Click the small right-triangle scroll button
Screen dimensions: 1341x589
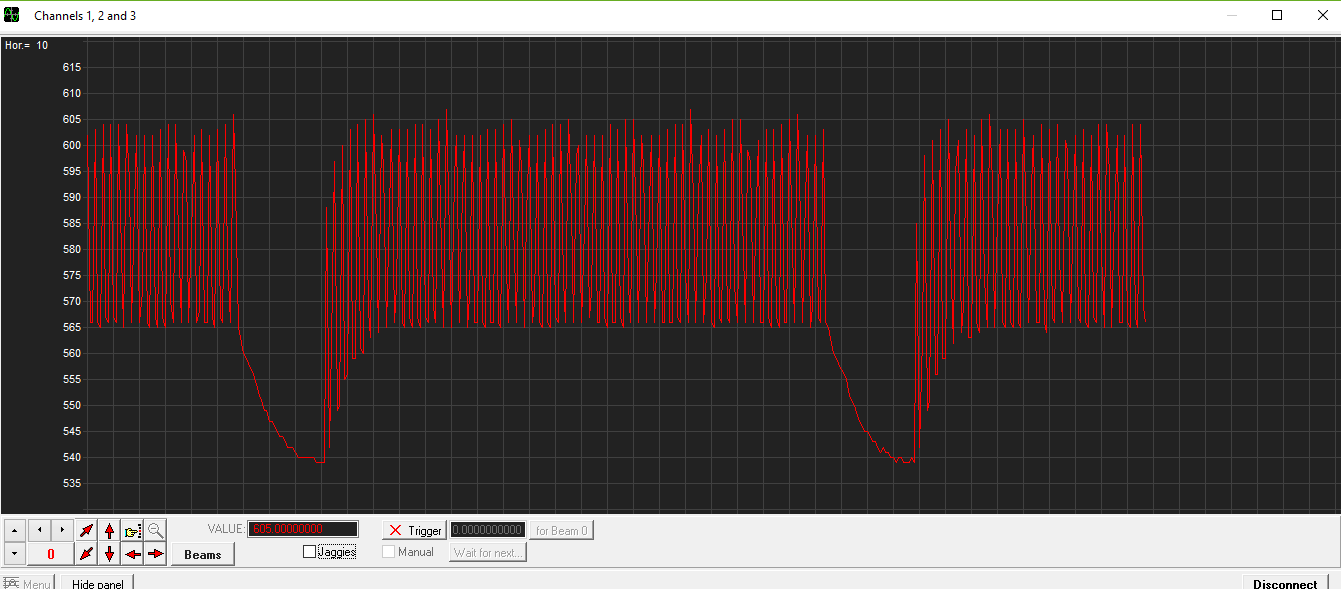(62, 529)
